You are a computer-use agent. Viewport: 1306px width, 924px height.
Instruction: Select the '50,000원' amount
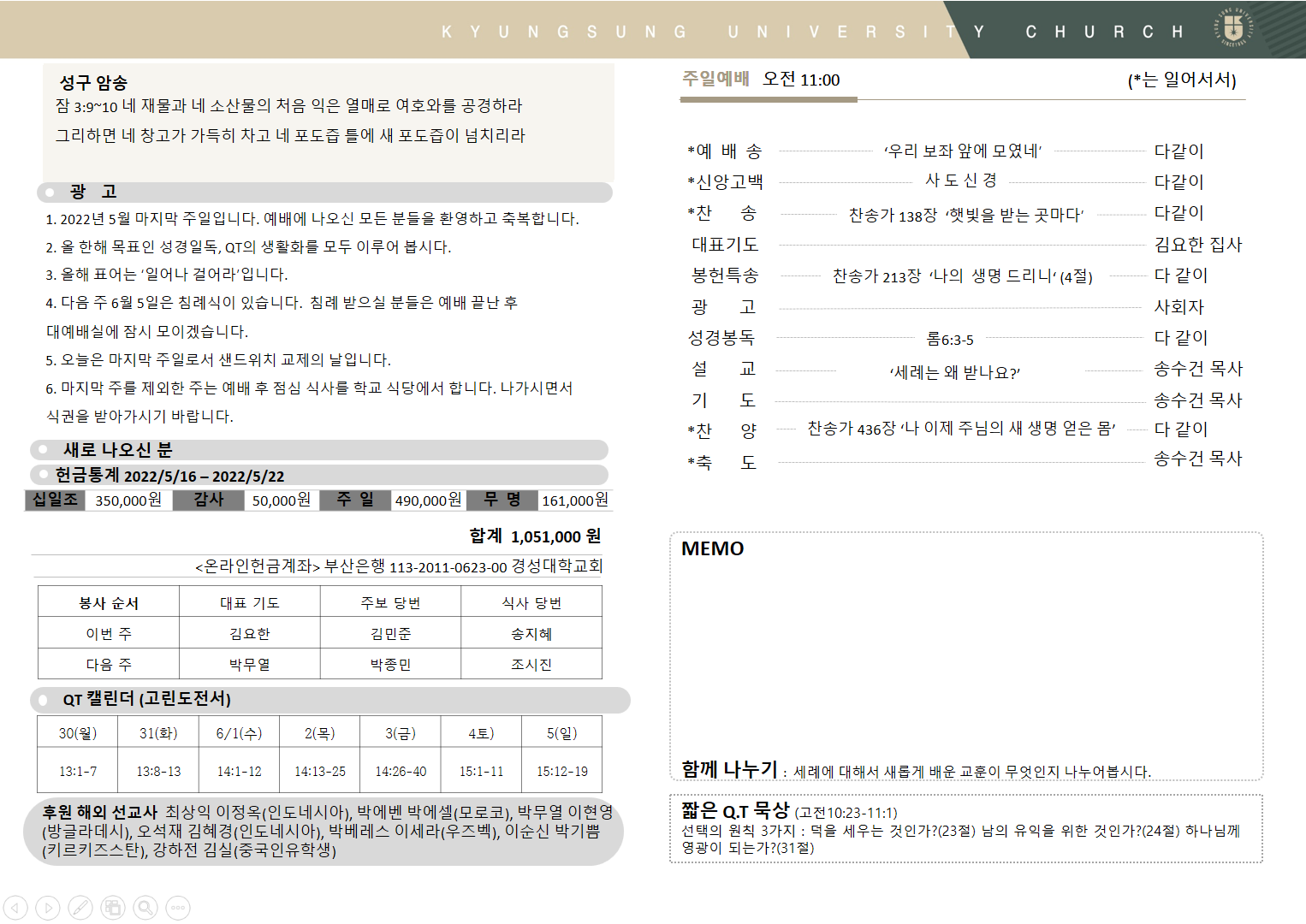coord(281,500)
